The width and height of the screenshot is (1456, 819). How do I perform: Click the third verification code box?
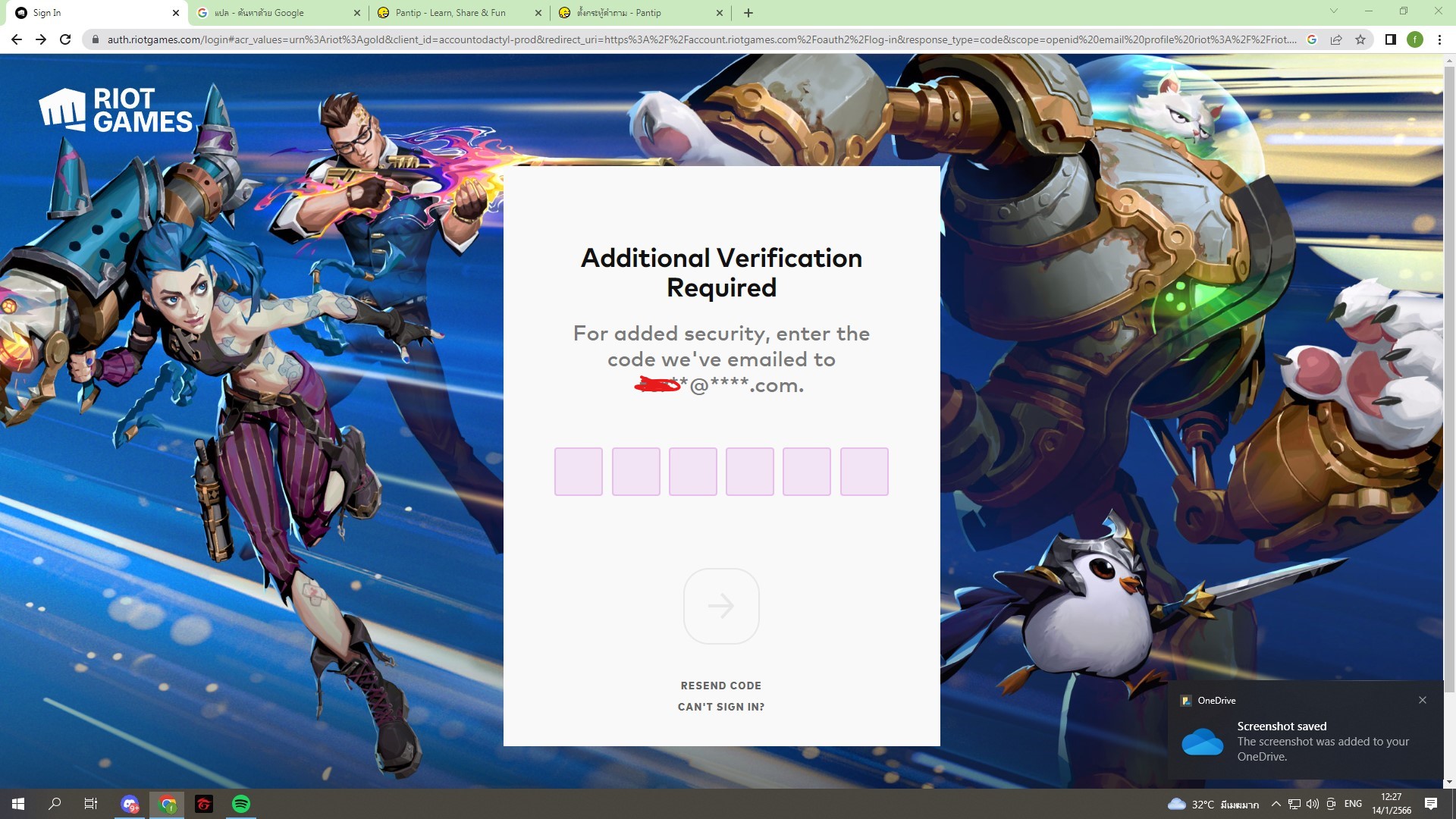click(693, 472)
